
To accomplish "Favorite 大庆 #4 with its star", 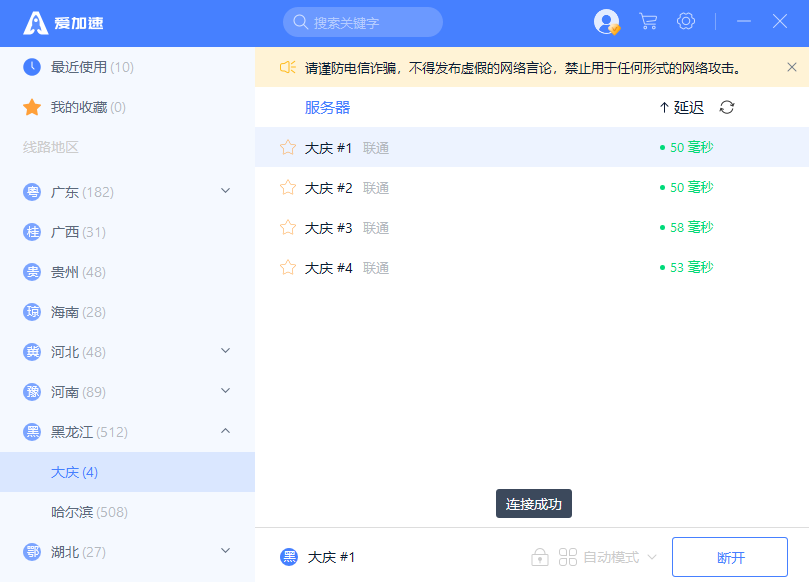I will pyautogui.click(x=288, y=267).
